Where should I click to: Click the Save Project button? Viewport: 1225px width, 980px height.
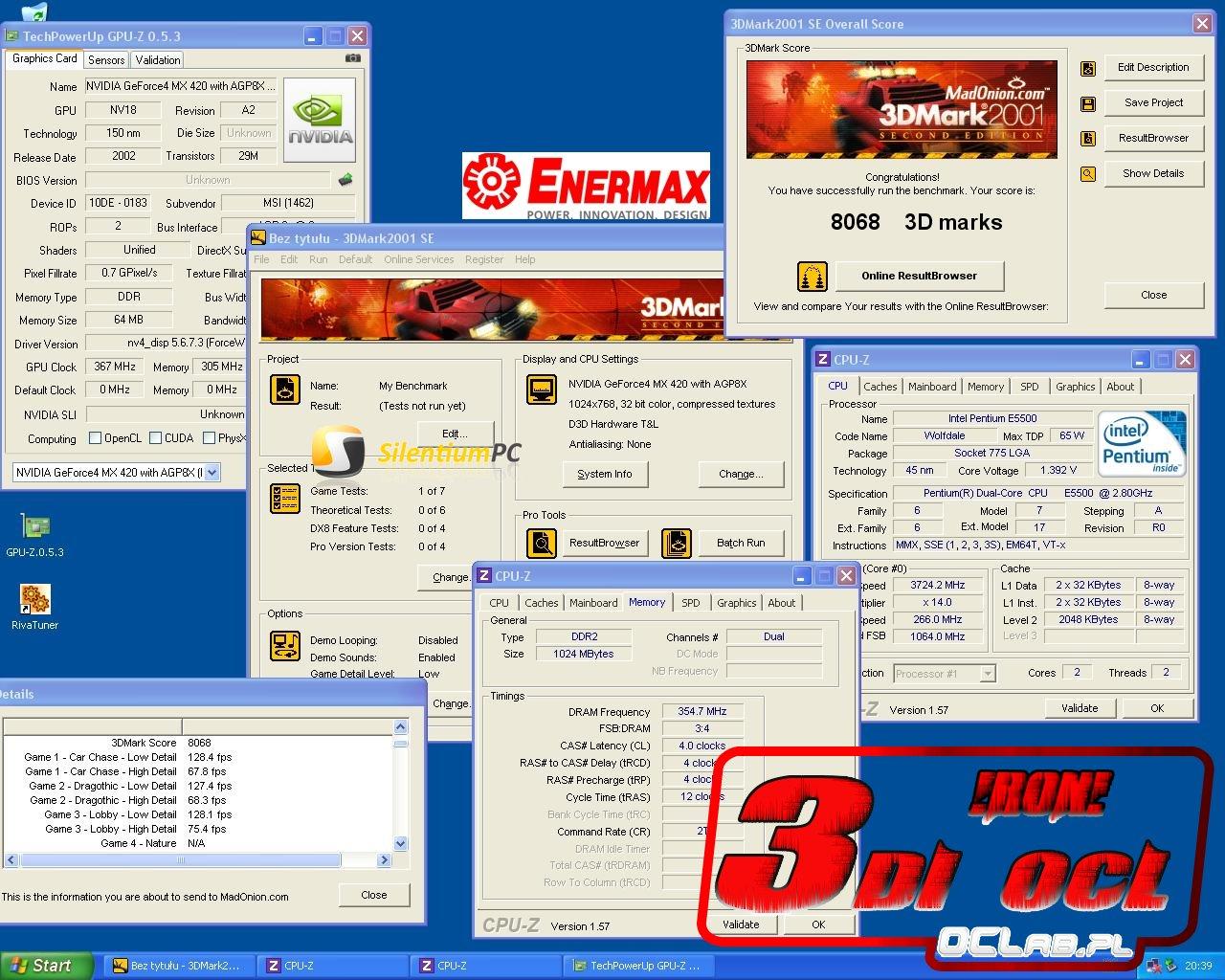coord(1153,103)
